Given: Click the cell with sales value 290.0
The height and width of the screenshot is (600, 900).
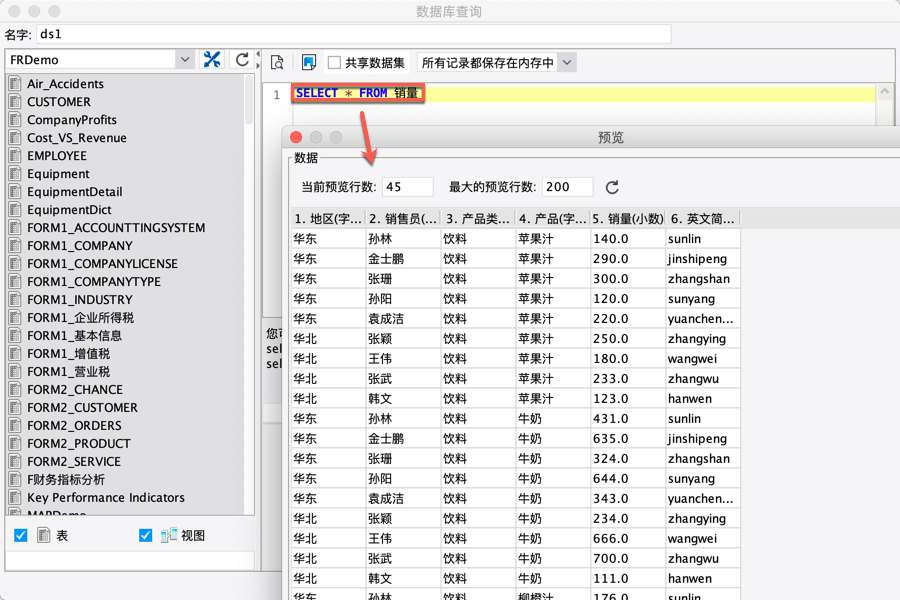Looking at the screenshot, I should tap(628, 259).
